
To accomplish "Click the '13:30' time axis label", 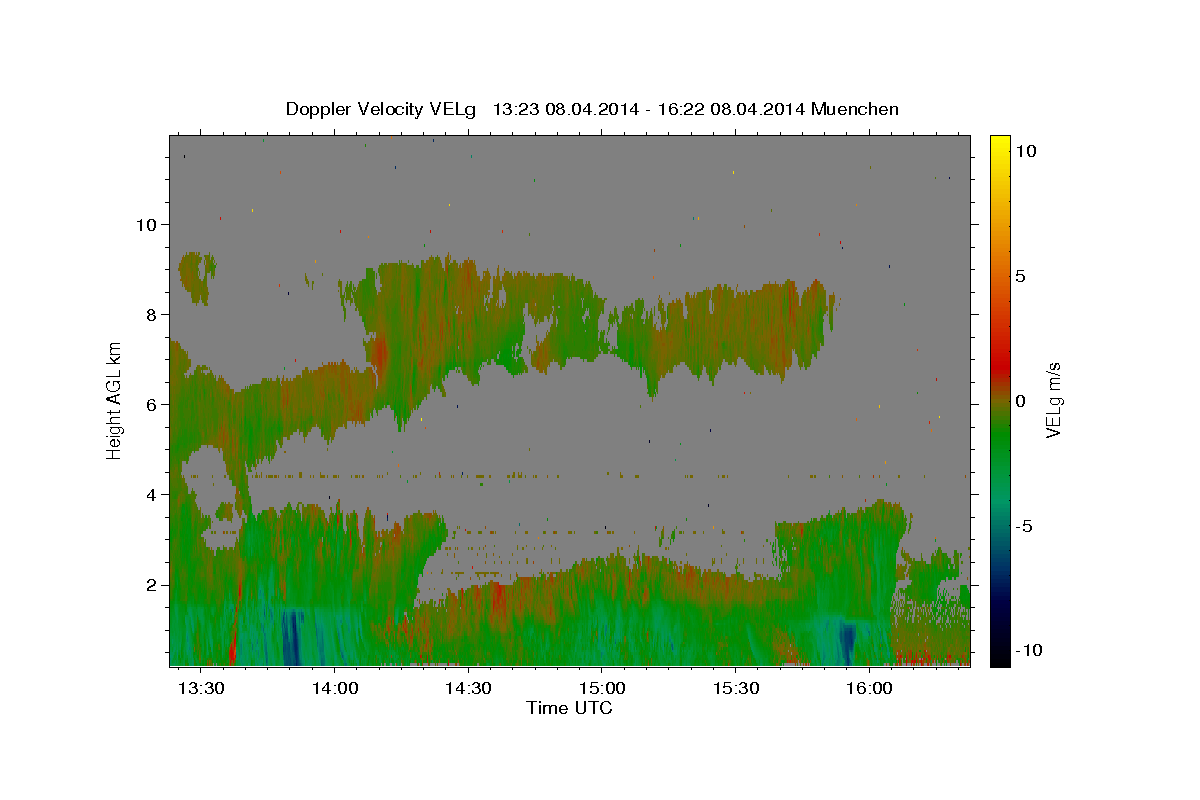I will 201,689.
